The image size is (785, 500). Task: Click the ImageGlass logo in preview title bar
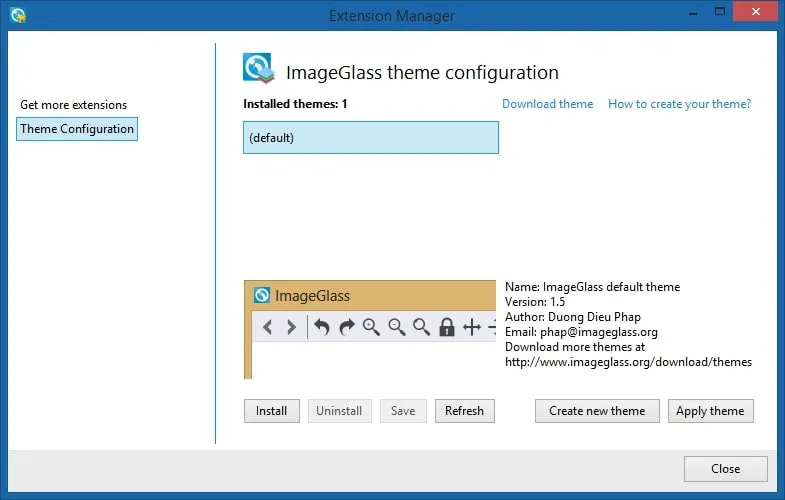pos(261,295)
